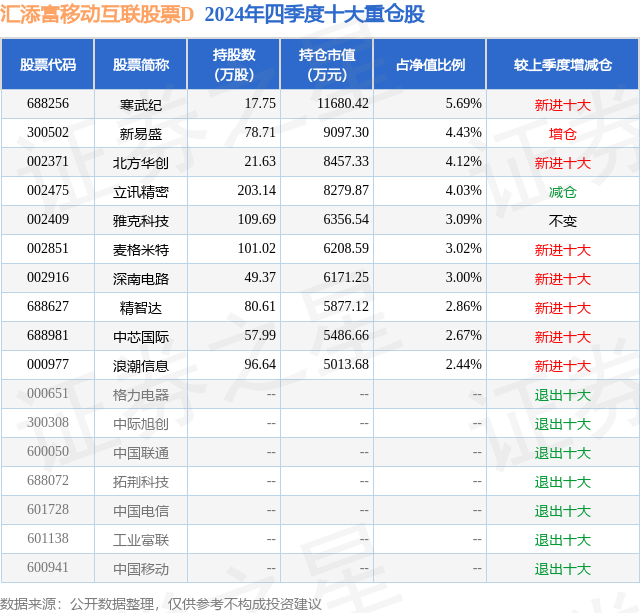Select stock name 浪潮信息
Screen dimensions: 640x613
click(x=141, y=366)
